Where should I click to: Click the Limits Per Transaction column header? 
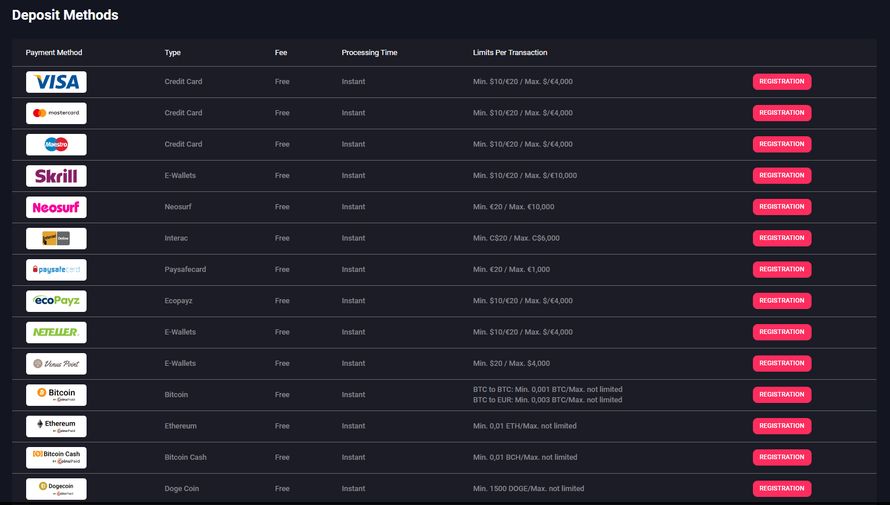pos(510,52)
